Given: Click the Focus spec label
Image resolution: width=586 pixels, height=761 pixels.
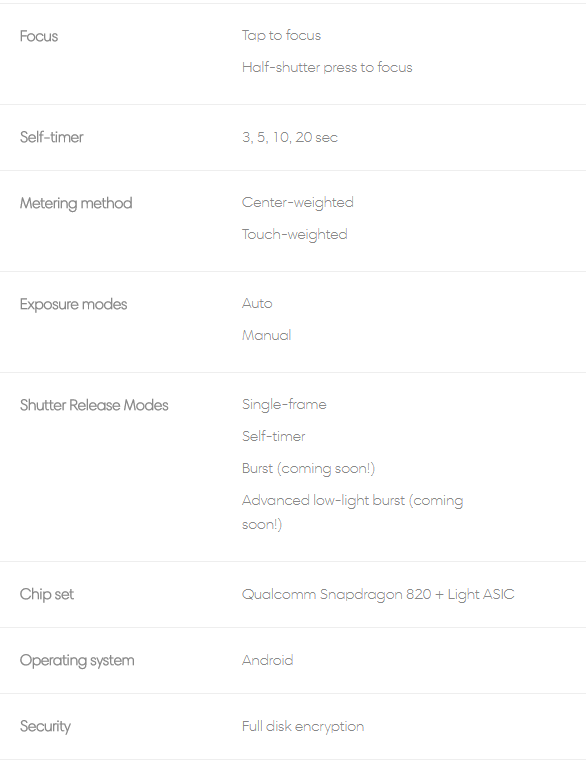Looking at the screenshot, I should point(39,36).
